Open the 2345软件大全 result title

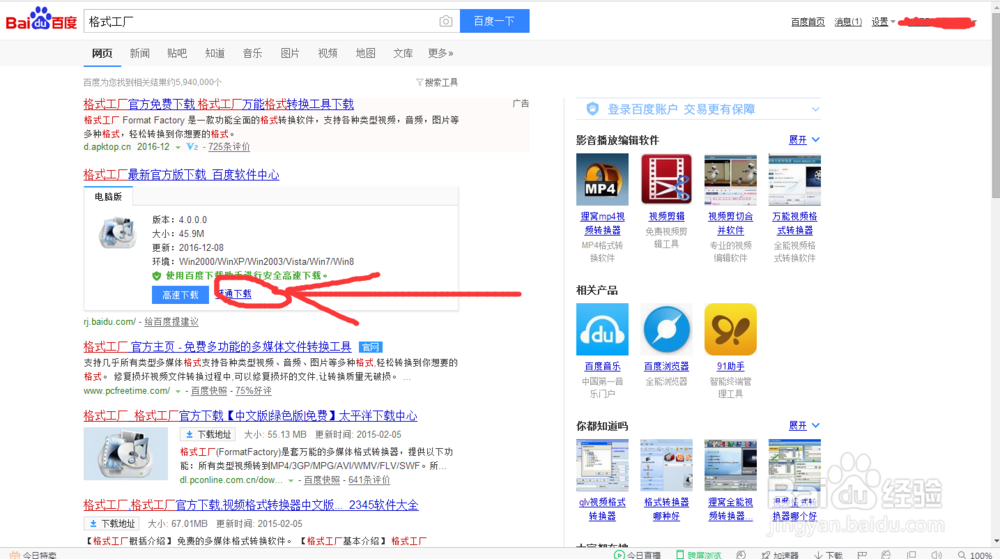click(251, 505)
